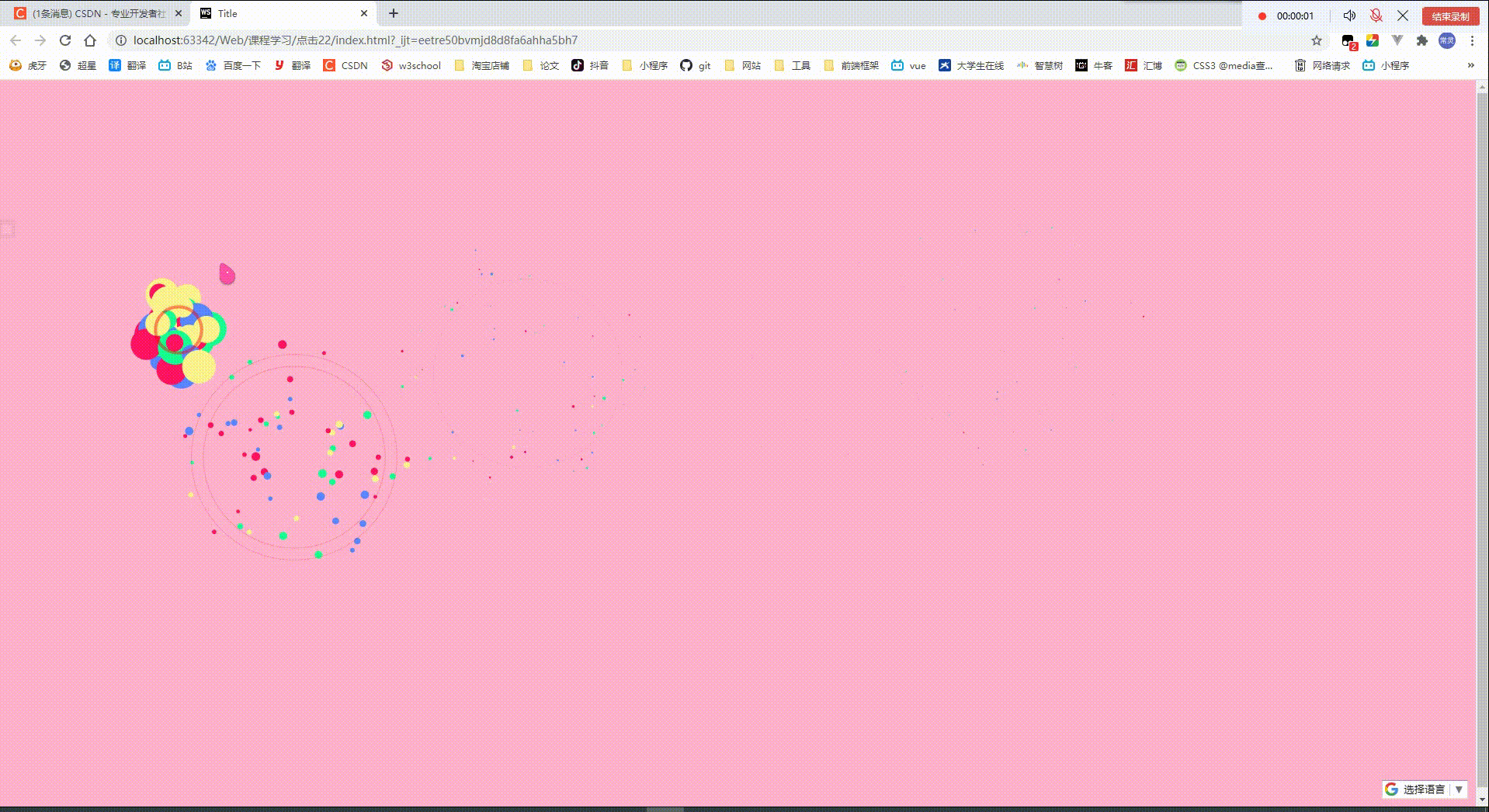Viewport: 1489px width, 812px height.
Task: Open a new browser tab
Action: coord(394,13)
